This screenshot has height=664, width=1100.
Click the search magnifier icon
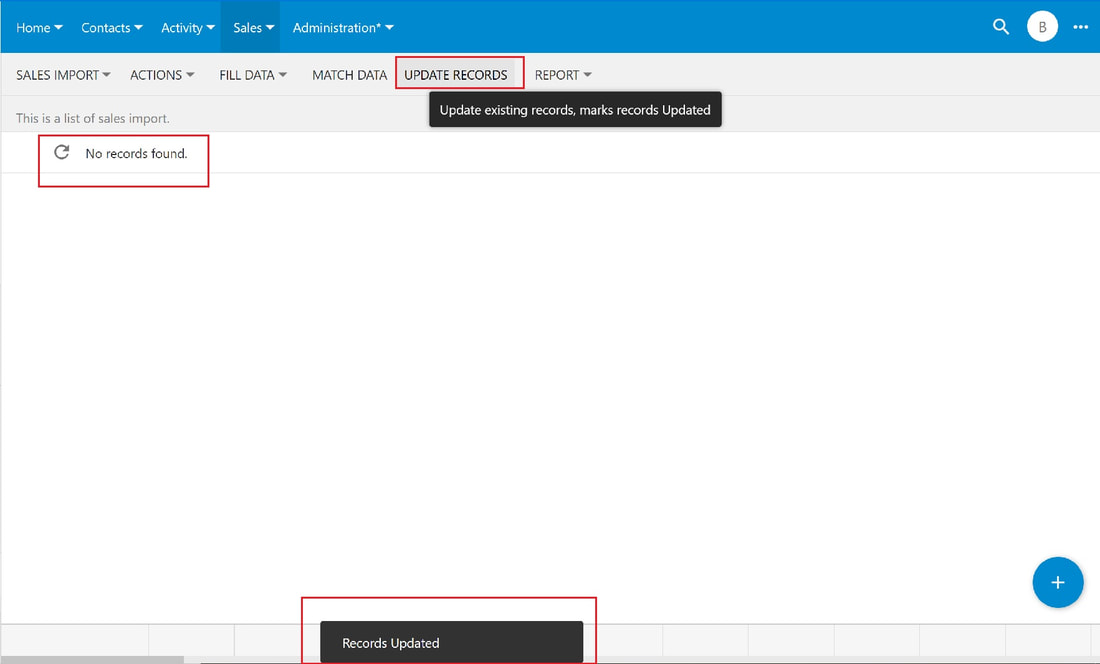[1001, 27]
